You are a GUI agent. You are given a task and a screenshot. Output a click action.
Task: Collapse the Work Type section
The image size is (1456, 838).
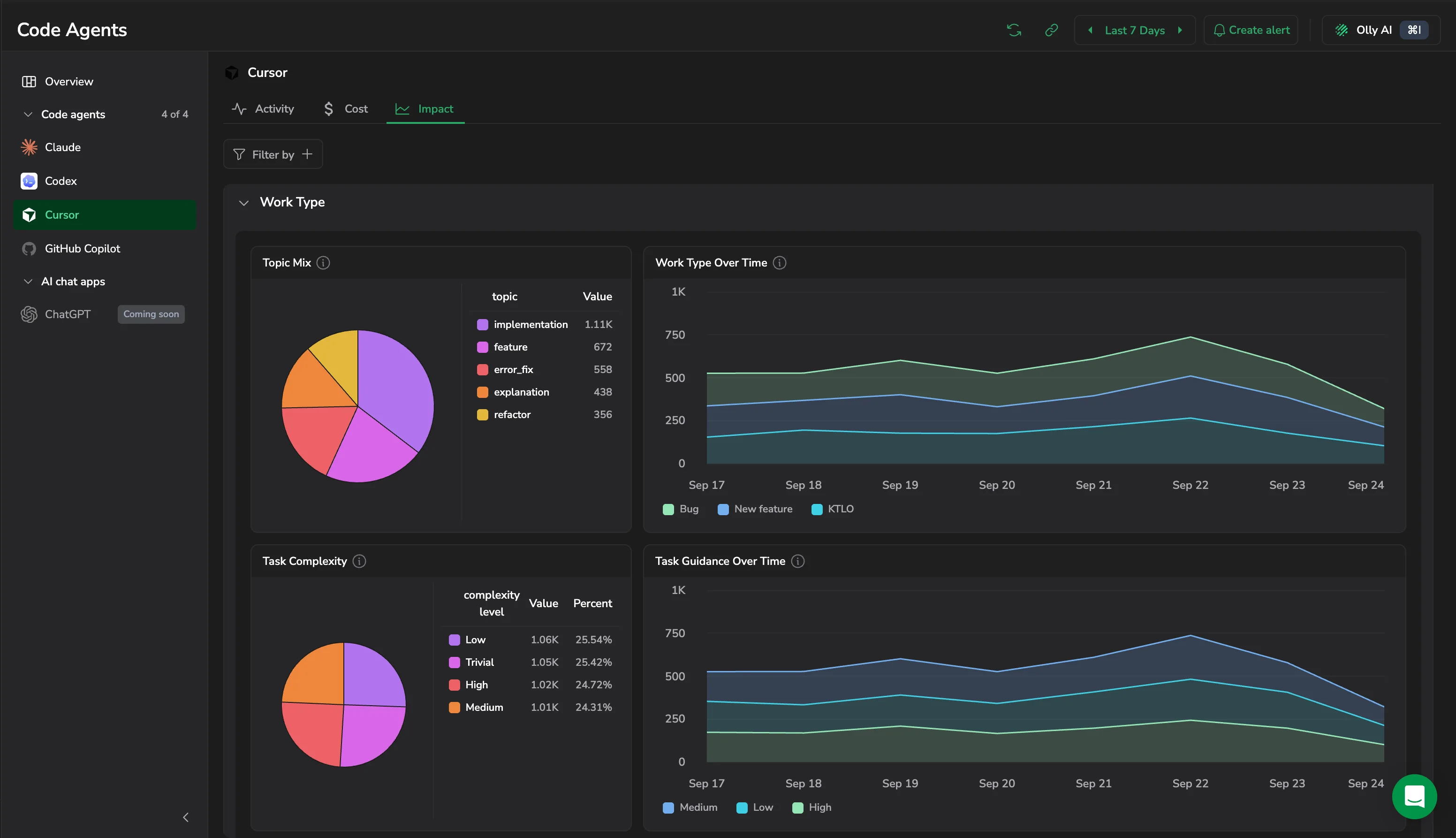click(244, 203)
